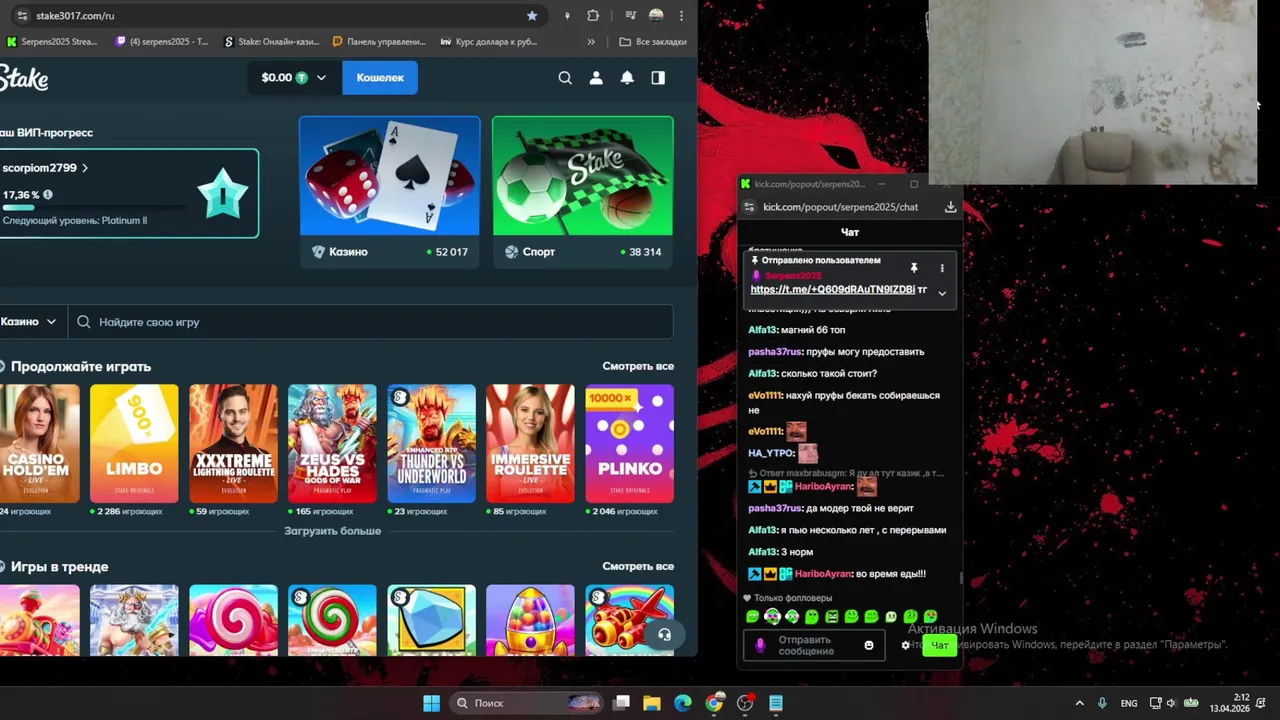
Task: Open Task View on taskbar
Action: (621, 703)
